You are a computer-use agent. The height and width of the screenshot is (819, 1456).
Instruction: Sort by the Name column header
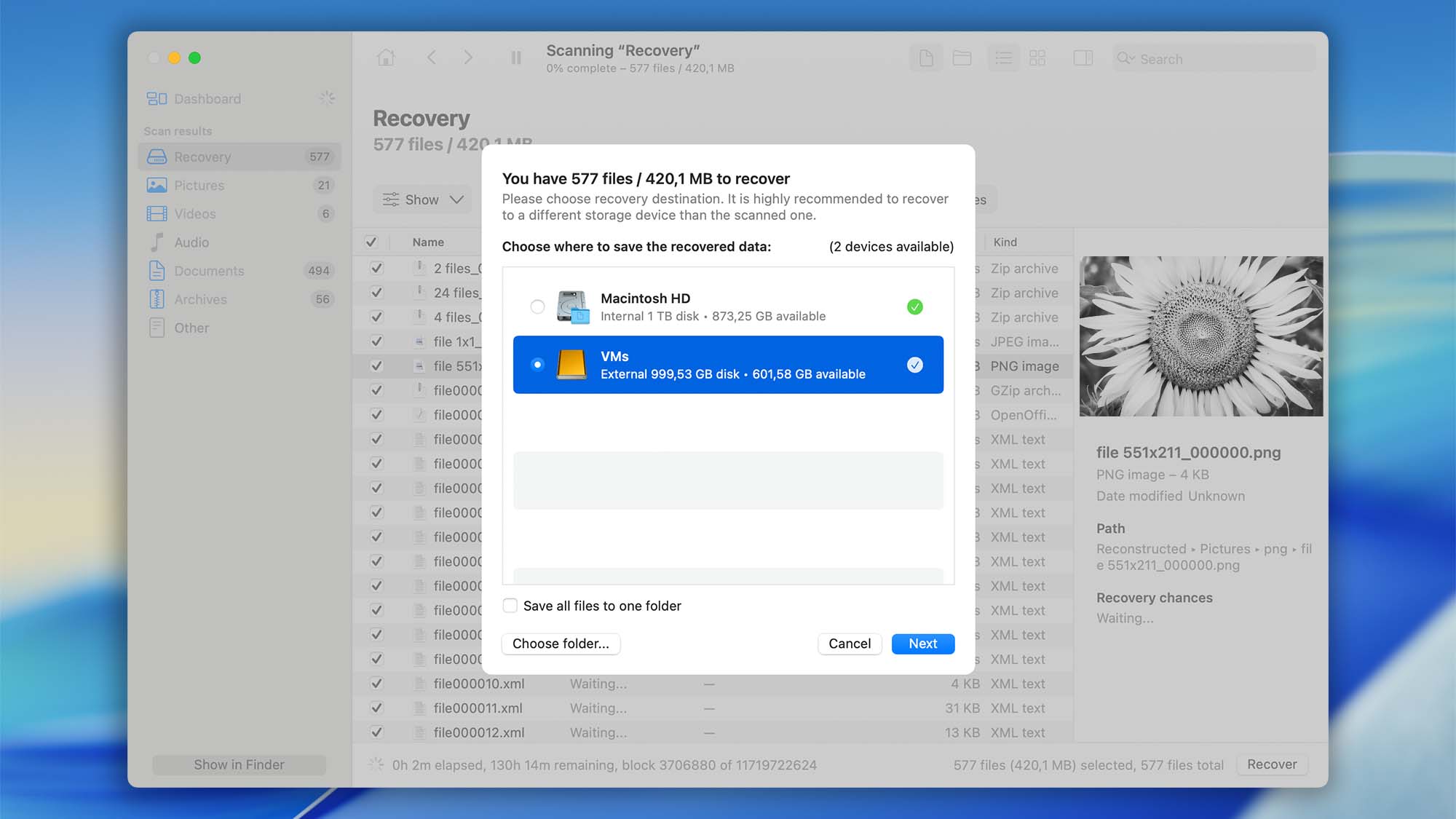(428, 242)
